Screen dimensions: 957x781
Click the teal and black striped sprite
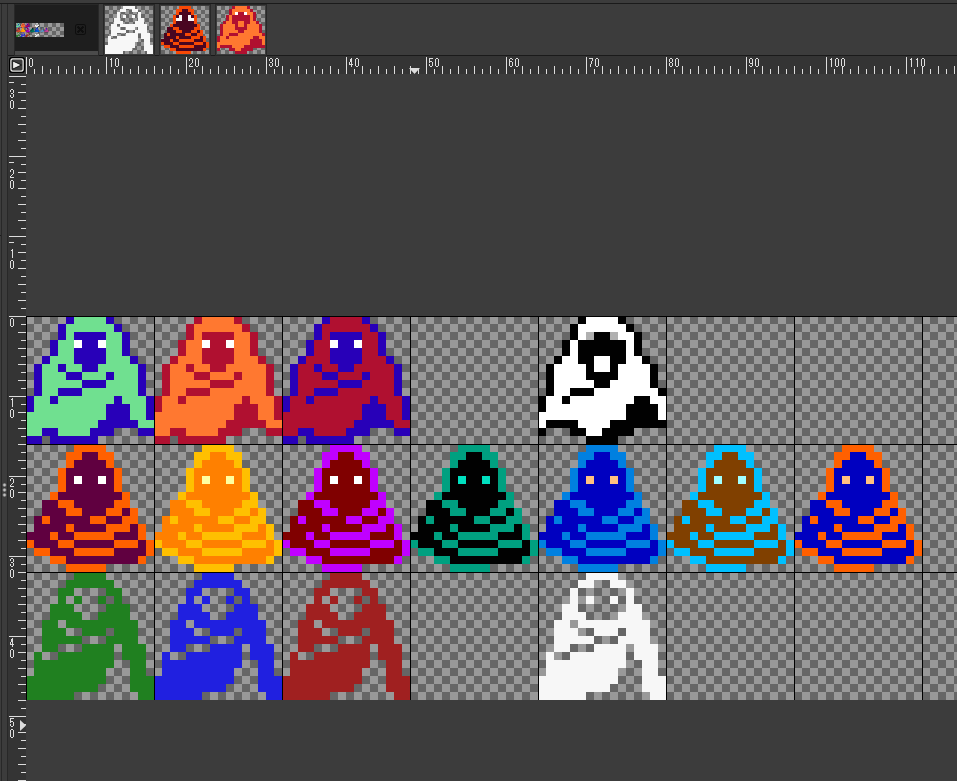(x=474, y=508)
